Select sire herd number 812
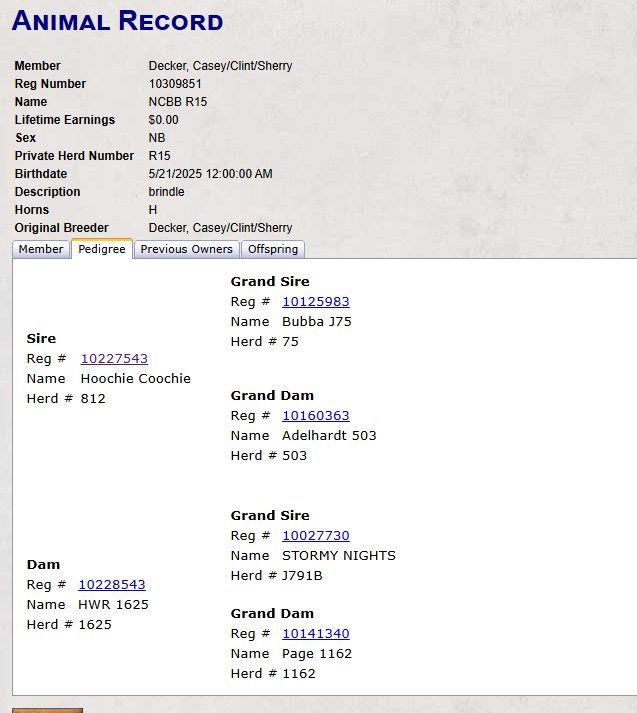Image resolution: width=637 pixels, height=713 pixels. click(93, 398)
